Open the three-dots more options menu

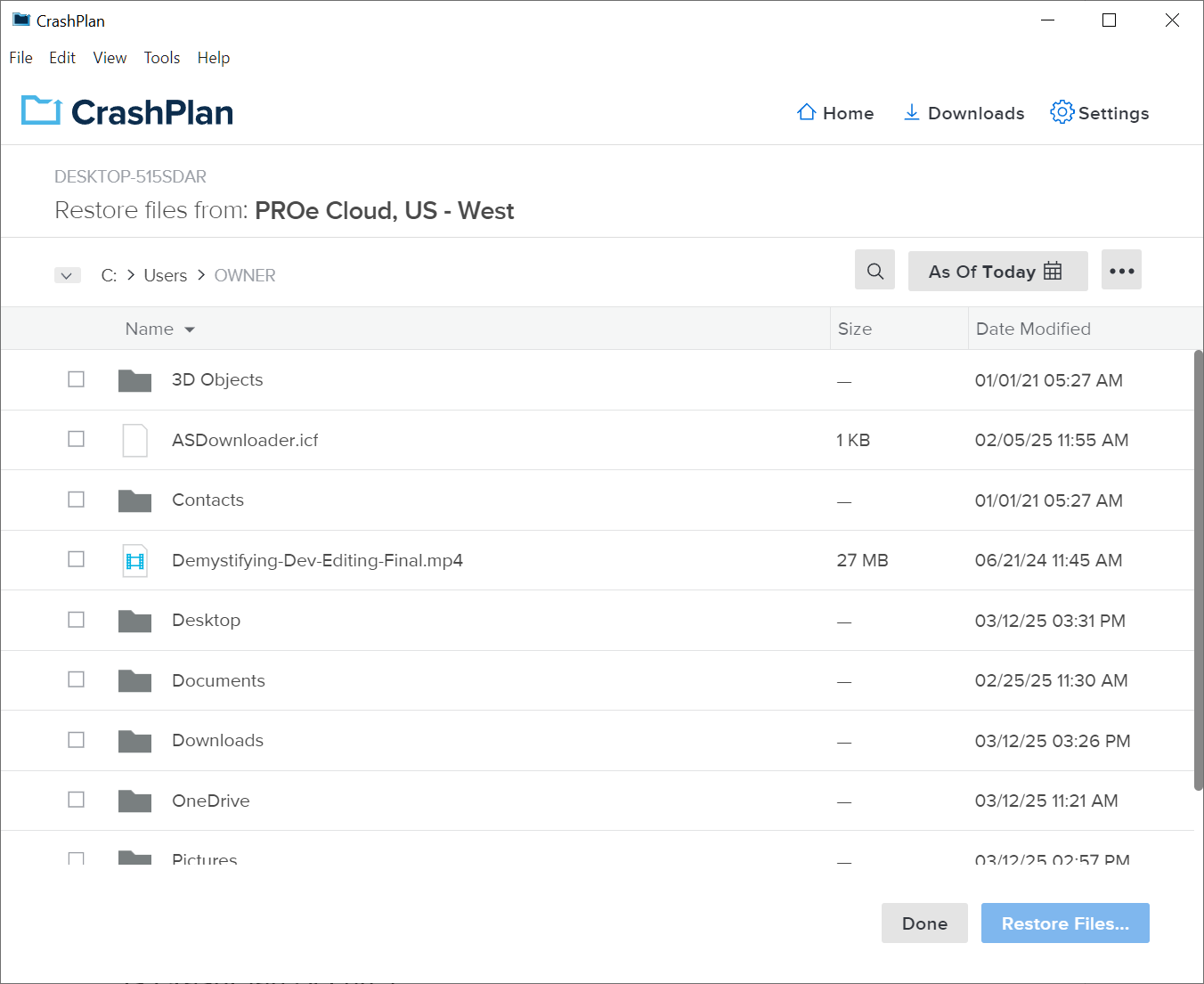[1121, 270]
